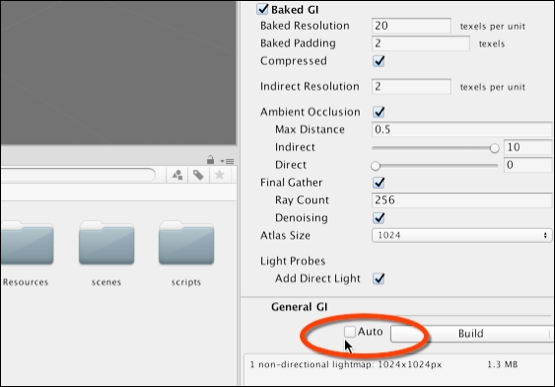Screen dimensions: 555x387
Task: Click the Atlas Size label
Action: (285, 235)
